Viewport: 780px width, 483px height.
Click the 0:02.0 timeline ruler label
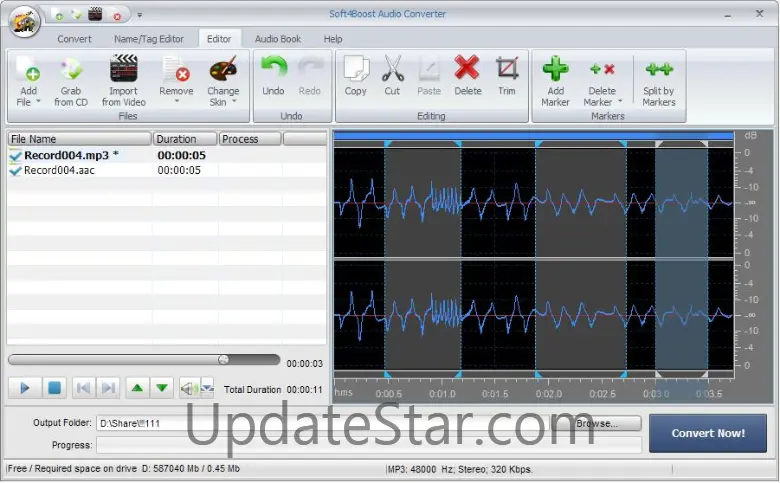click(x=549, y=394)
